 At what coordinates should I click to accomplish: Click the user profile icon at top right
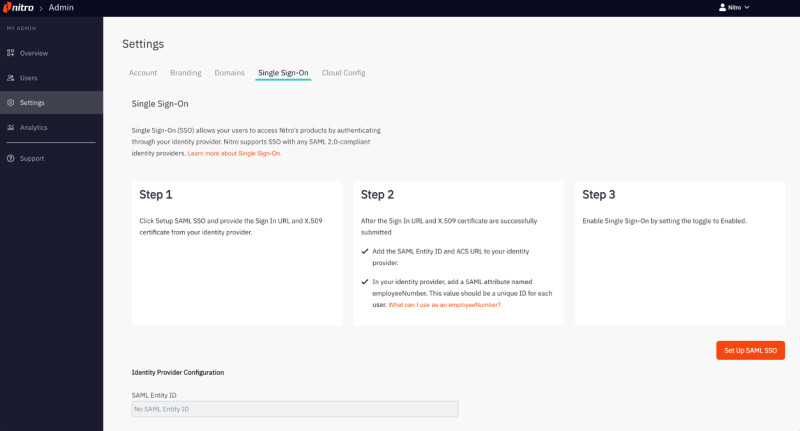(722, 8)
